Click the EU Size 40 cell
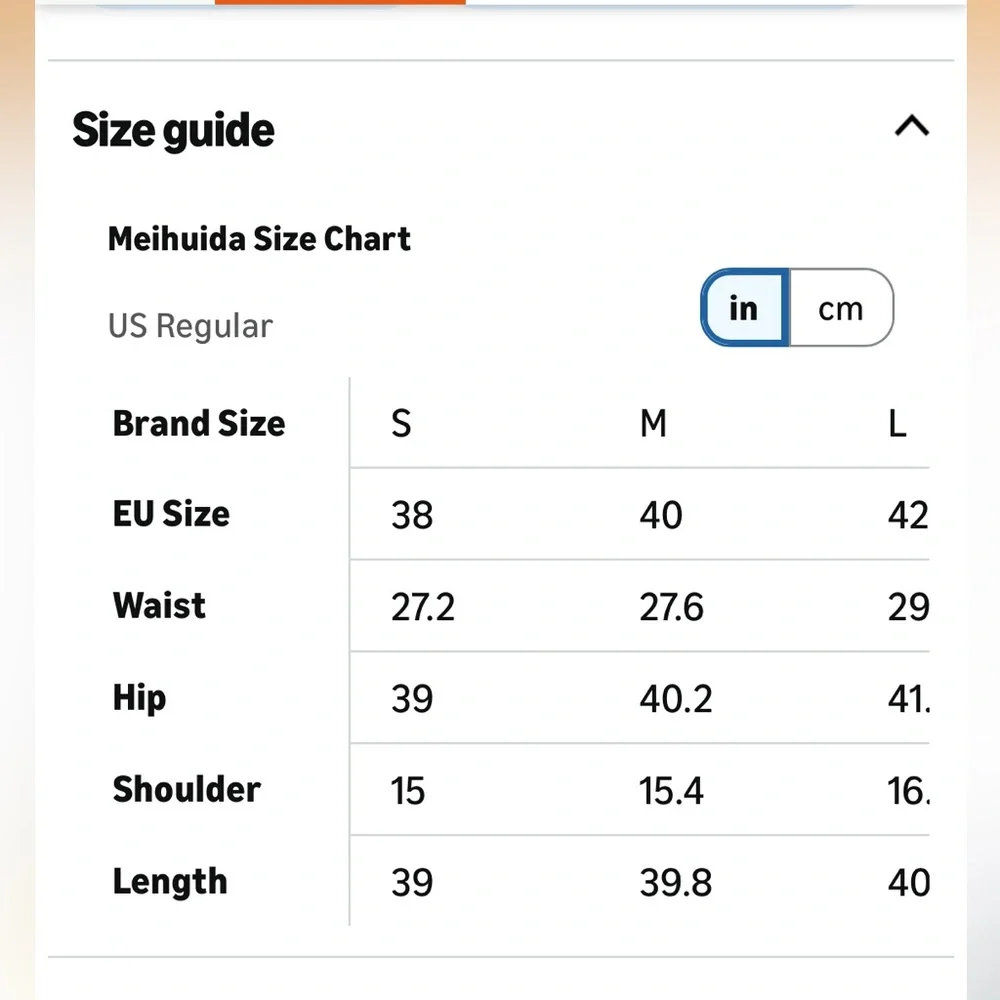The width and height of the screenshot is (1000, 1000). pyautogui.click(x=661, y=515)
